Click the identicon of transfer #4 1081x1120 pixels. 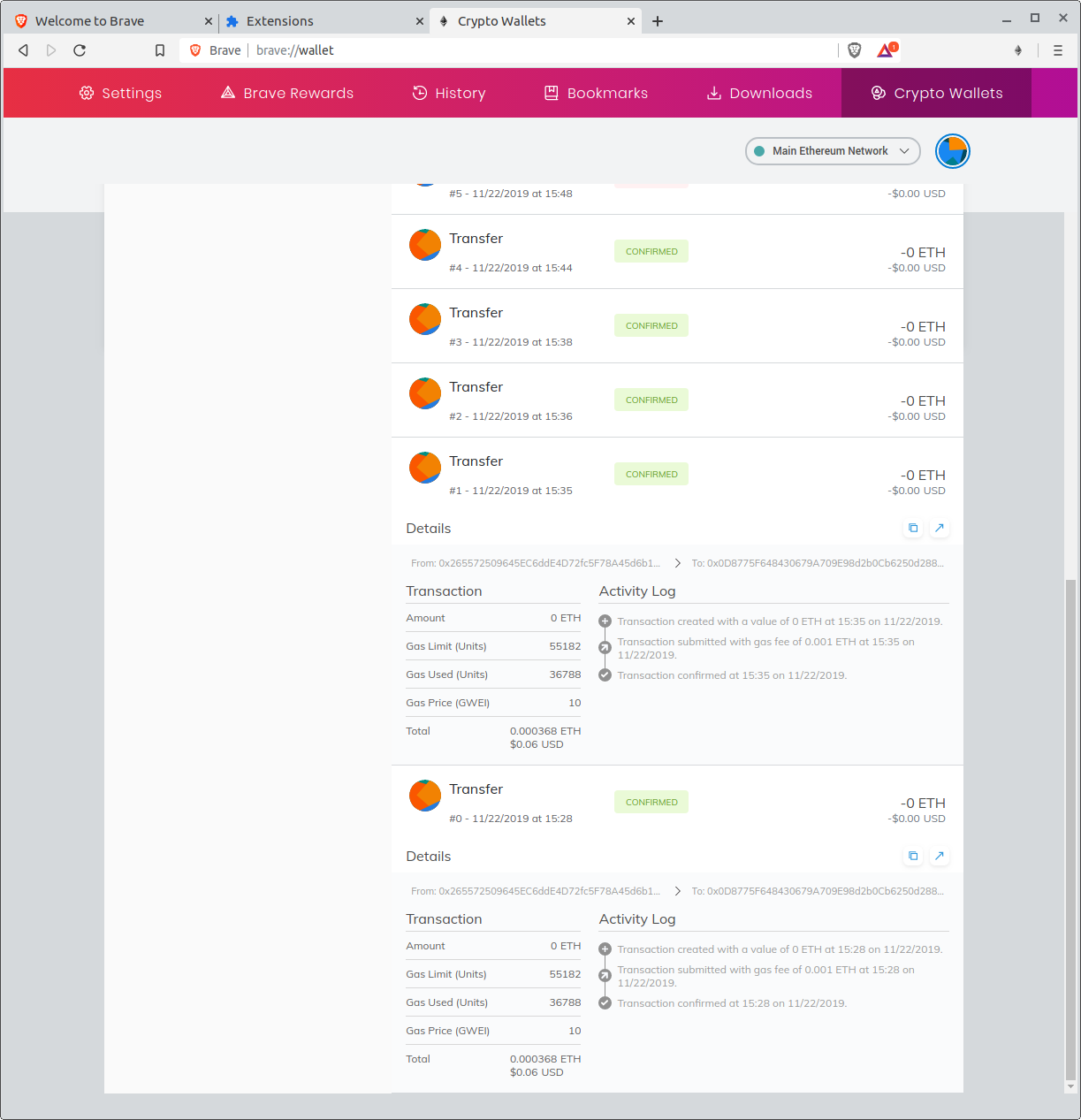425,245
